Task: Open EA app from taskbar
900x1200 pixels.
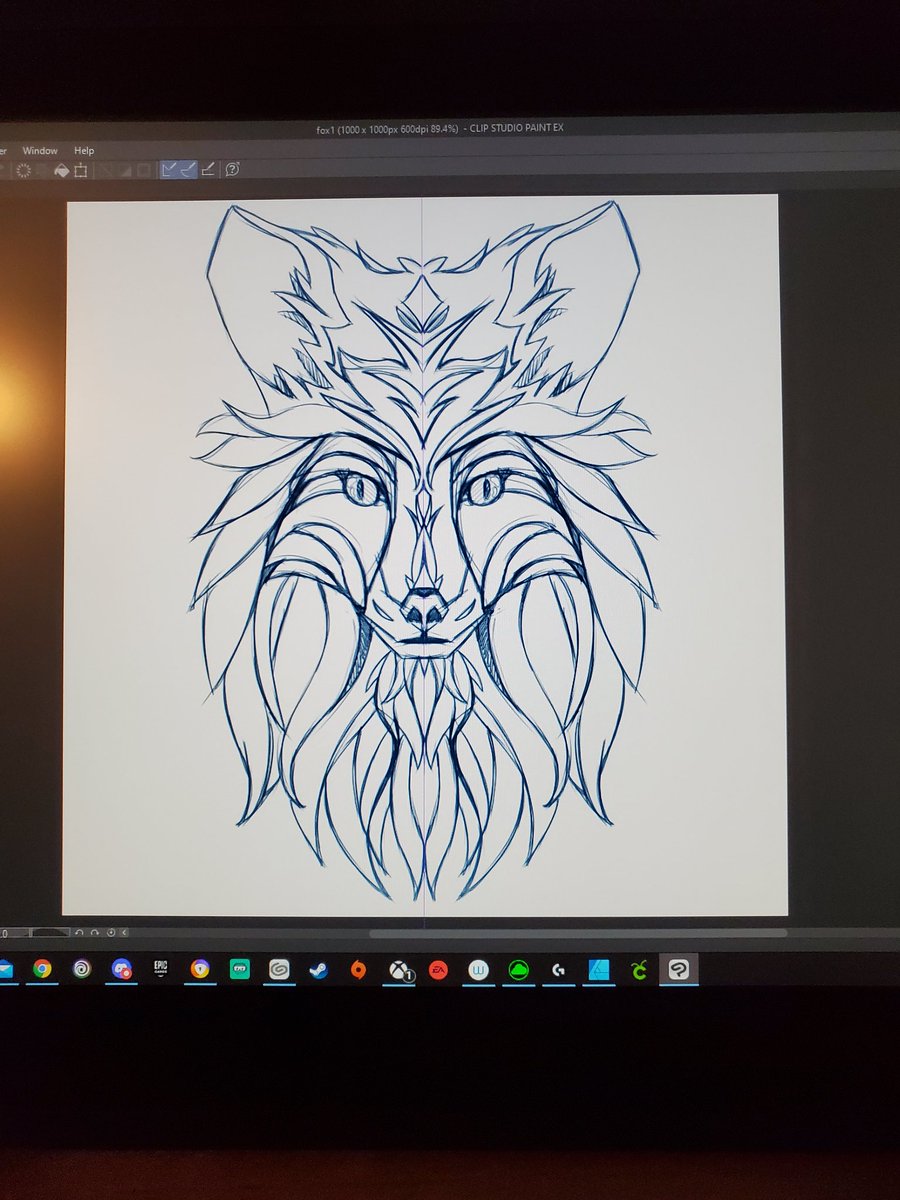Action: point(438,968)
